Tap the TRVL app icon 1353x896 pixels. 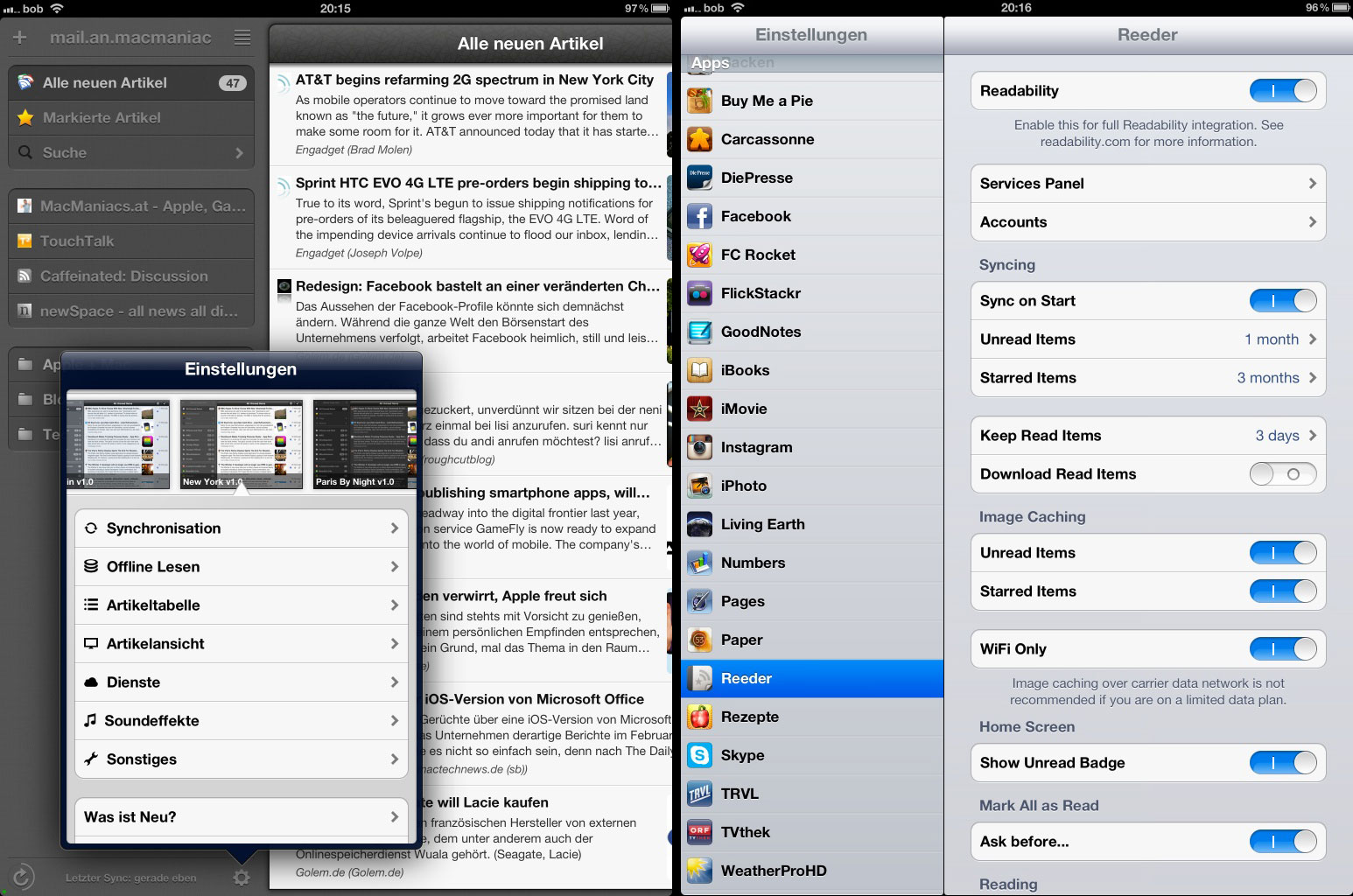coord(699,794)
